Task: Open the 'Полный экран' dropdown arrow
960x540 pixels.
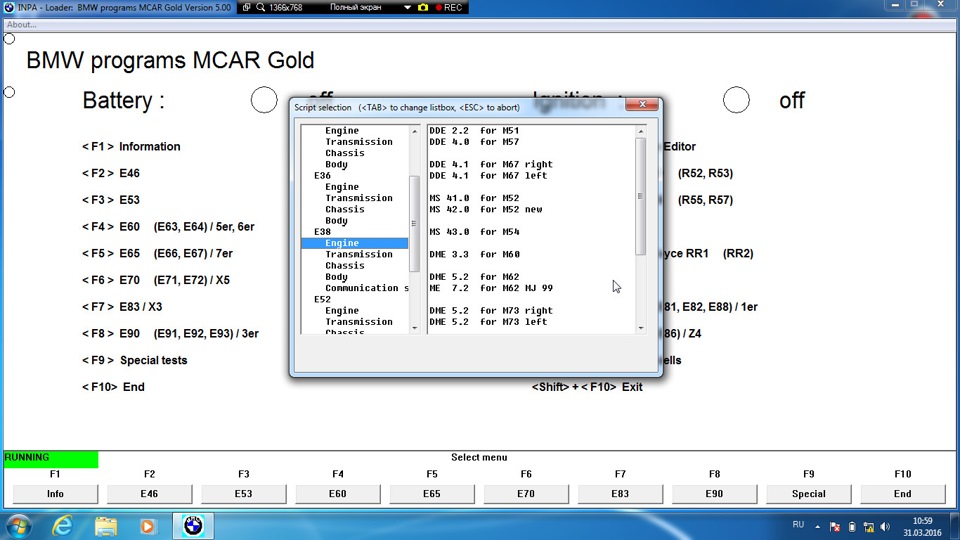Action: [407, 7]
